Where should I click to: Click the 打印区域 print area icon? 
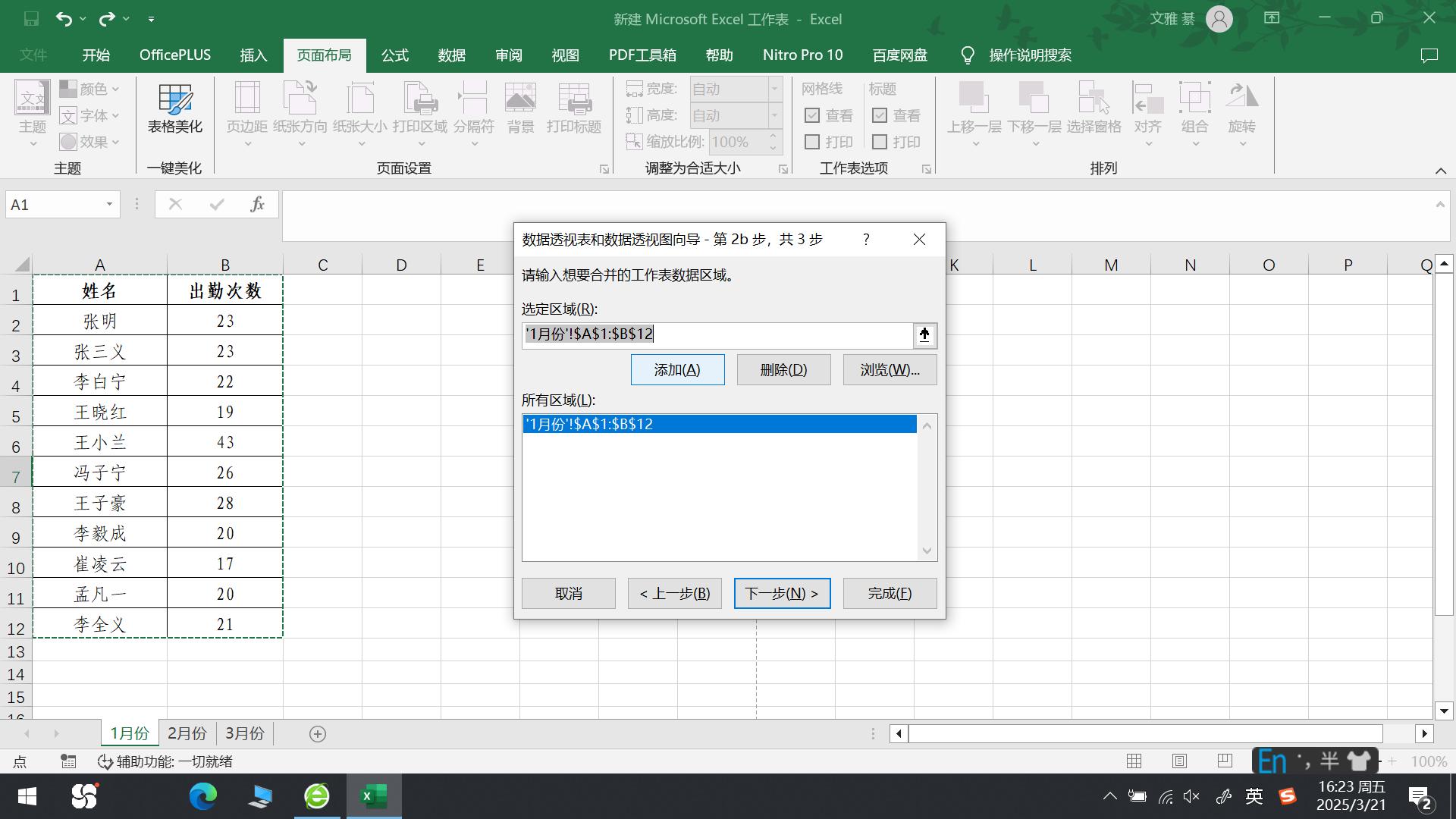coord(420,106)
